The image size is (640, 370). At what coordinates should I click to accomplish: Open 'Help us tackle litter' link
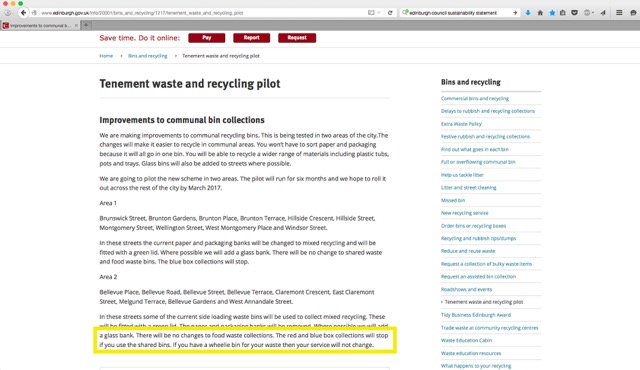pos(462,175)
